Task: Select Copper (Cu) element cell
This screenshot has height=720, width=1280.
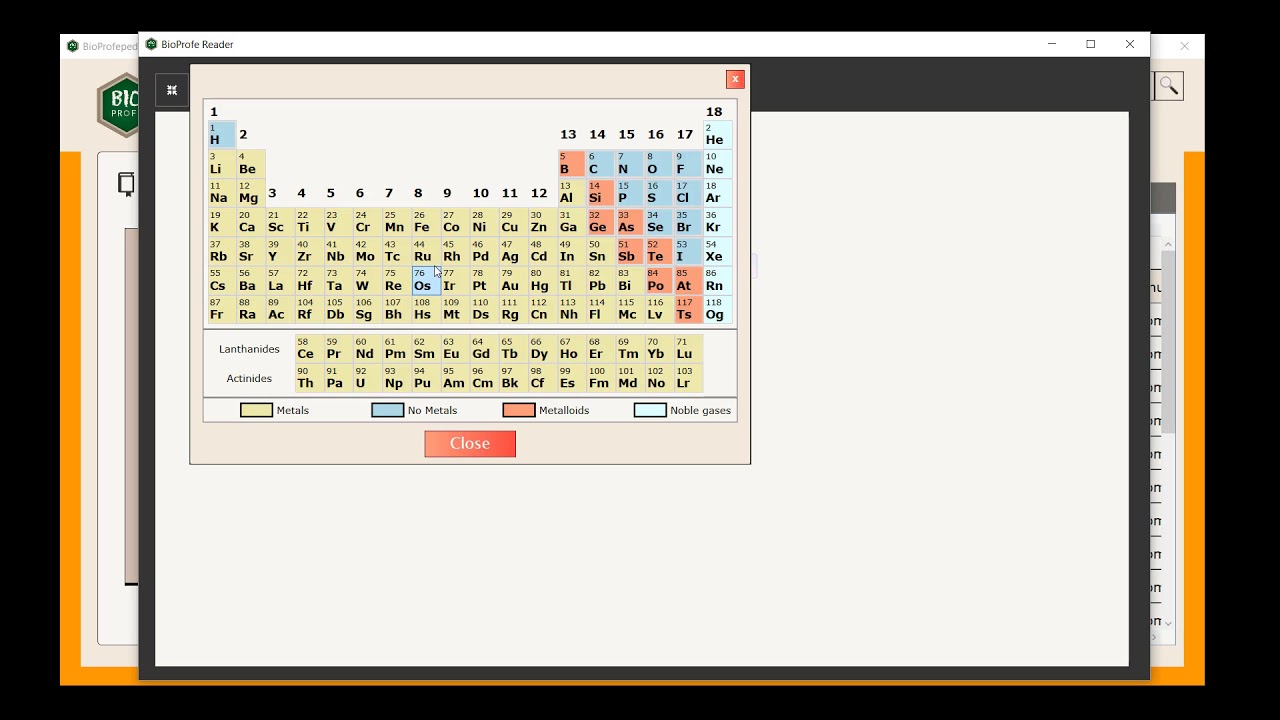Action: pos(514,222)
